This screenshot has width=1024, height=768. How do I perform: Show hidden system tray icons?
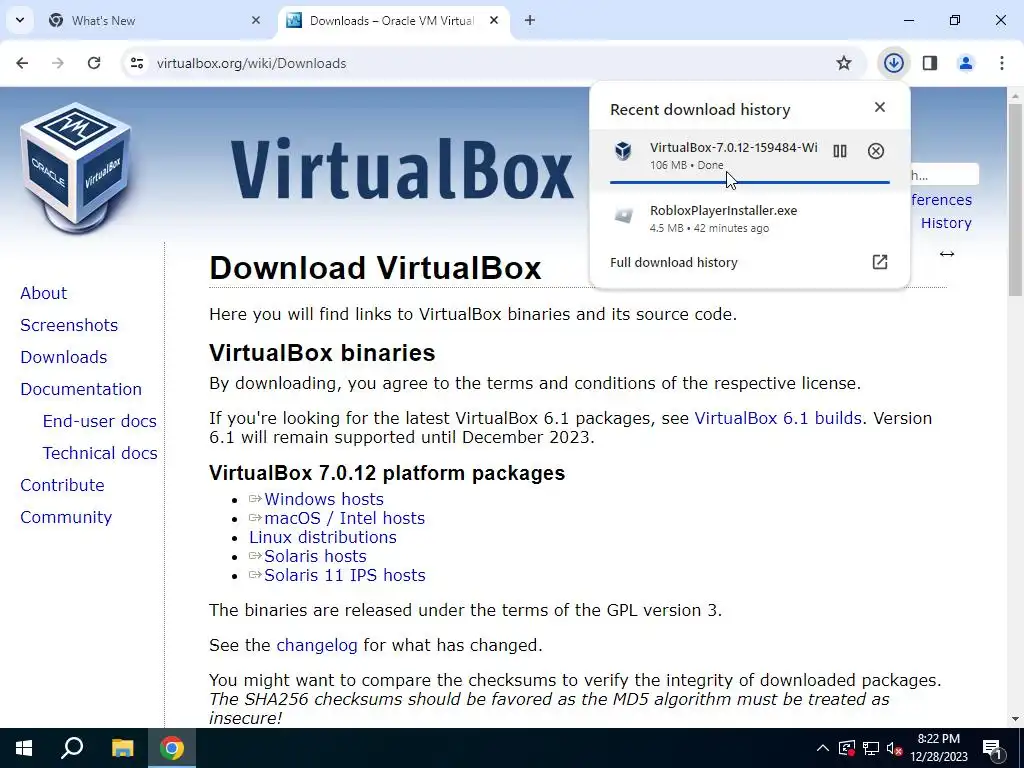point(823,748)
